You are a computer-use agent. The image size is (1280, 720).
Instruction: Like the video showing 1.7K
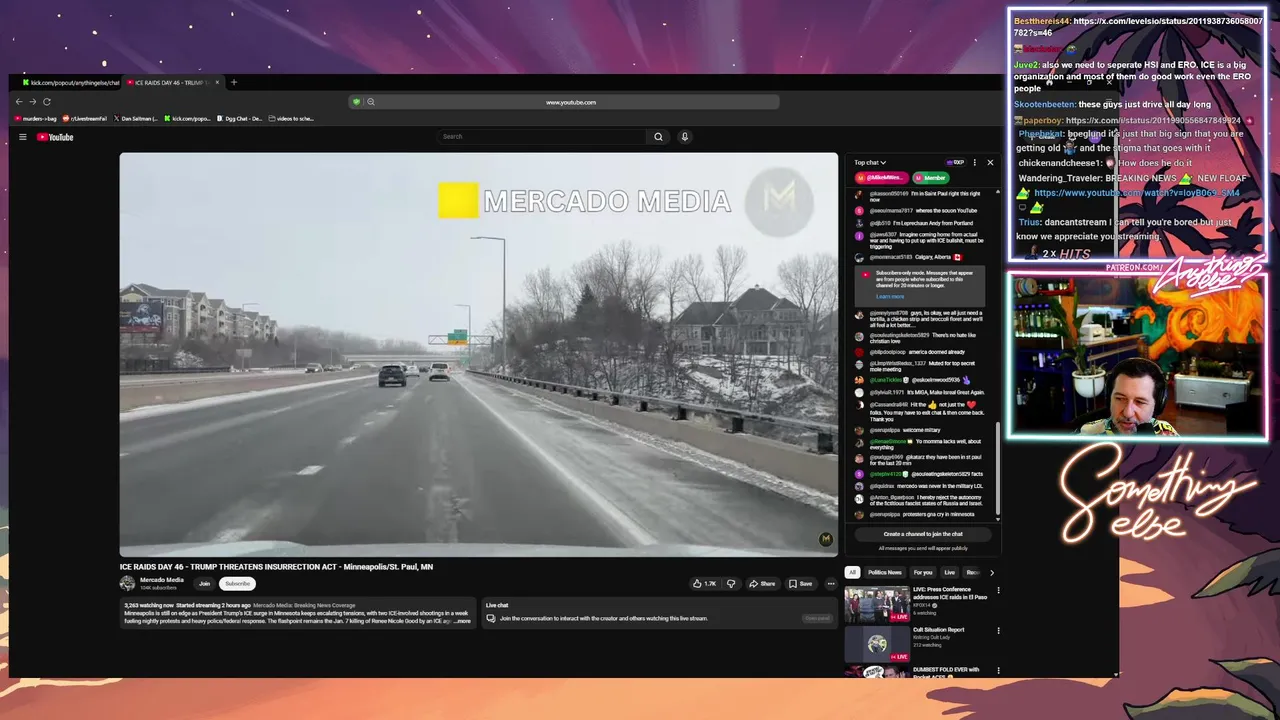pos(705,584)
